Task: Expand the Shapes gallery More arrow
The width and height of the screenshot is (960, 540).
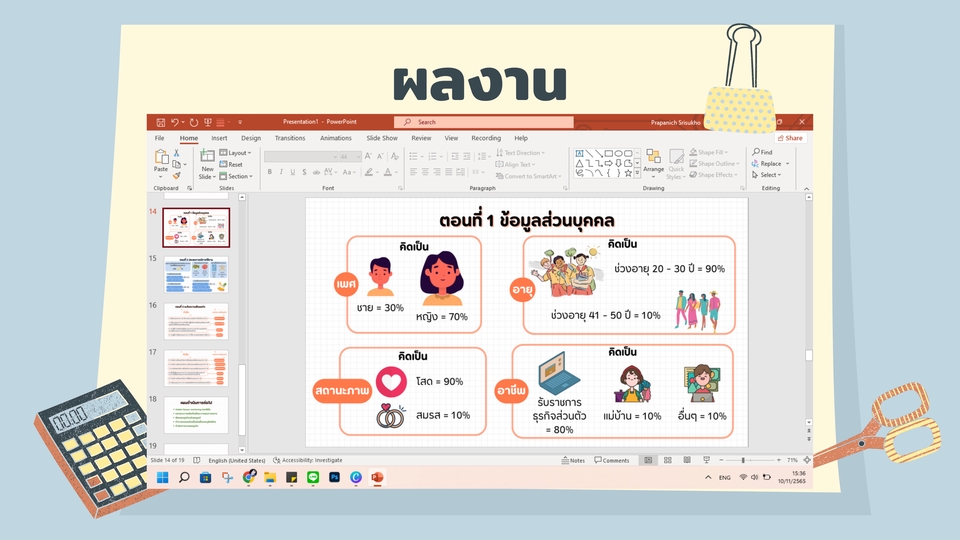Action: (638, 174)
